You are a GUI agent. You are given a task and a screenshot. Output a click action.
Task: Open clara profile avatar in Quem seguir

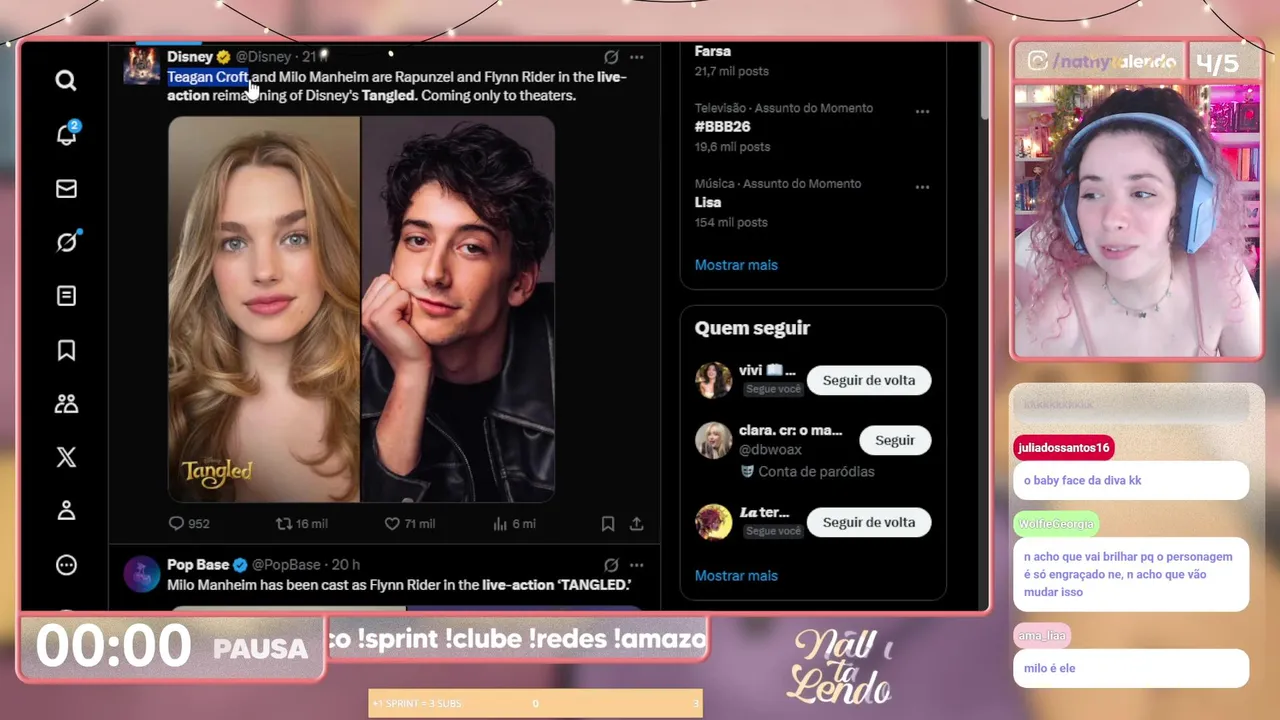714,440
